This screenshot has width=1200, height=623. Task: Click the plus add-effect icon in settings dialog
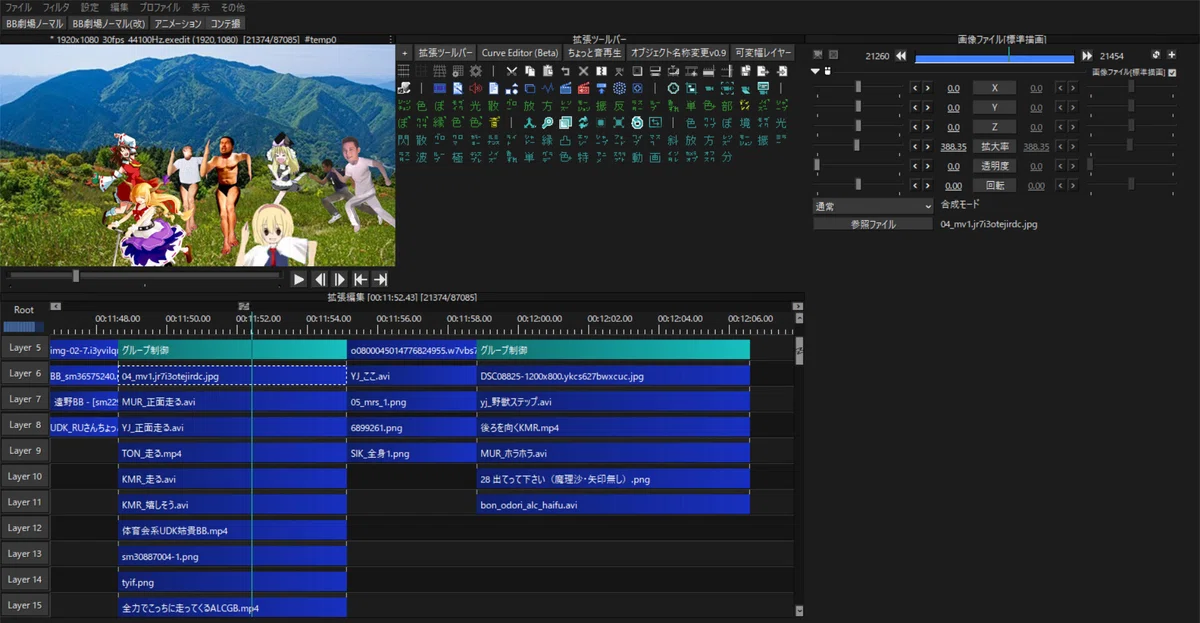[1172, 55]
